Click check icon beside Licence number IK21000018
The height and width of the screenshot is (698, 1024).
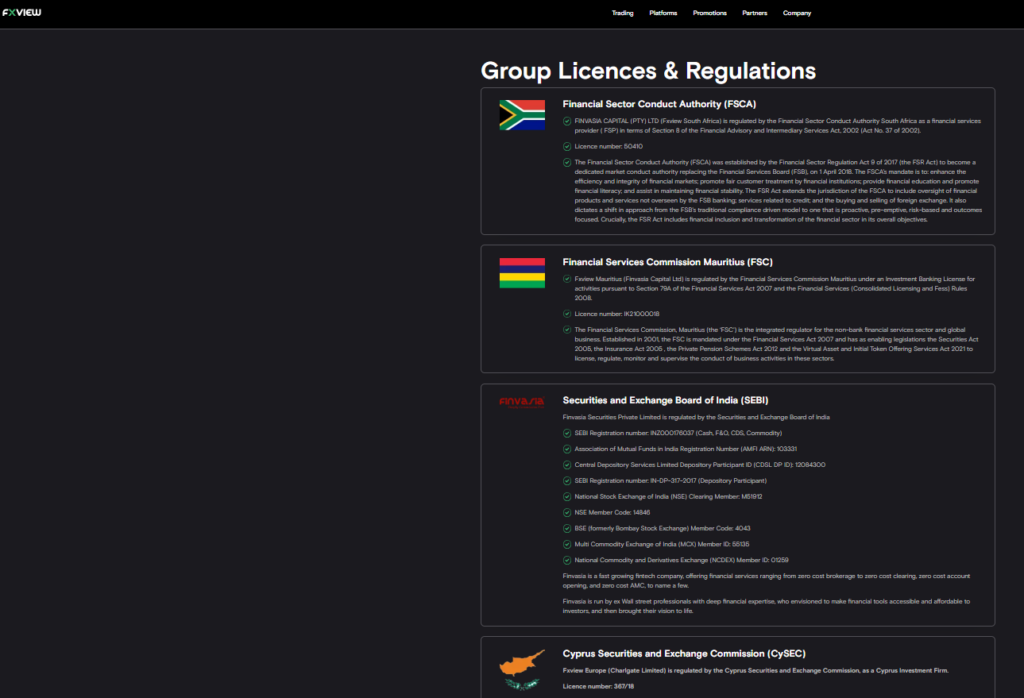click(x=567, y=314)
